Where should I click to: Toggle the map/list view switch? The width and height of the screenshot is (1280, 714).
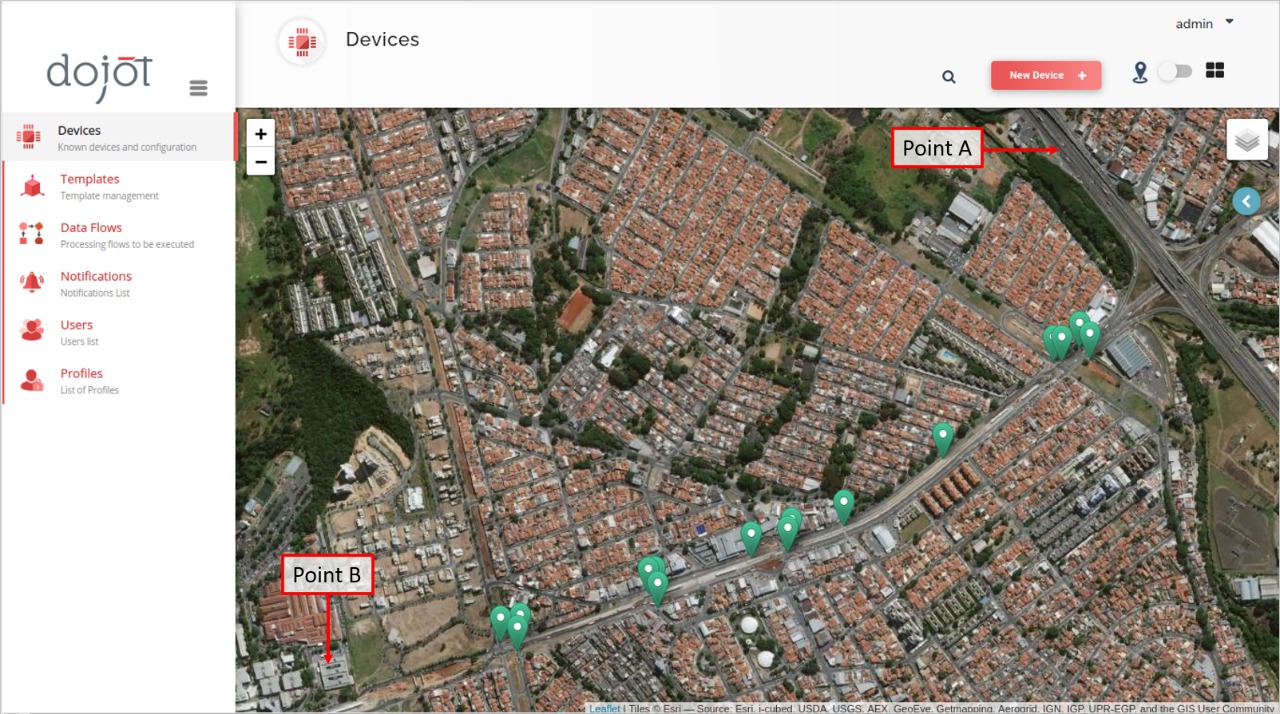tap(1175, 71)
